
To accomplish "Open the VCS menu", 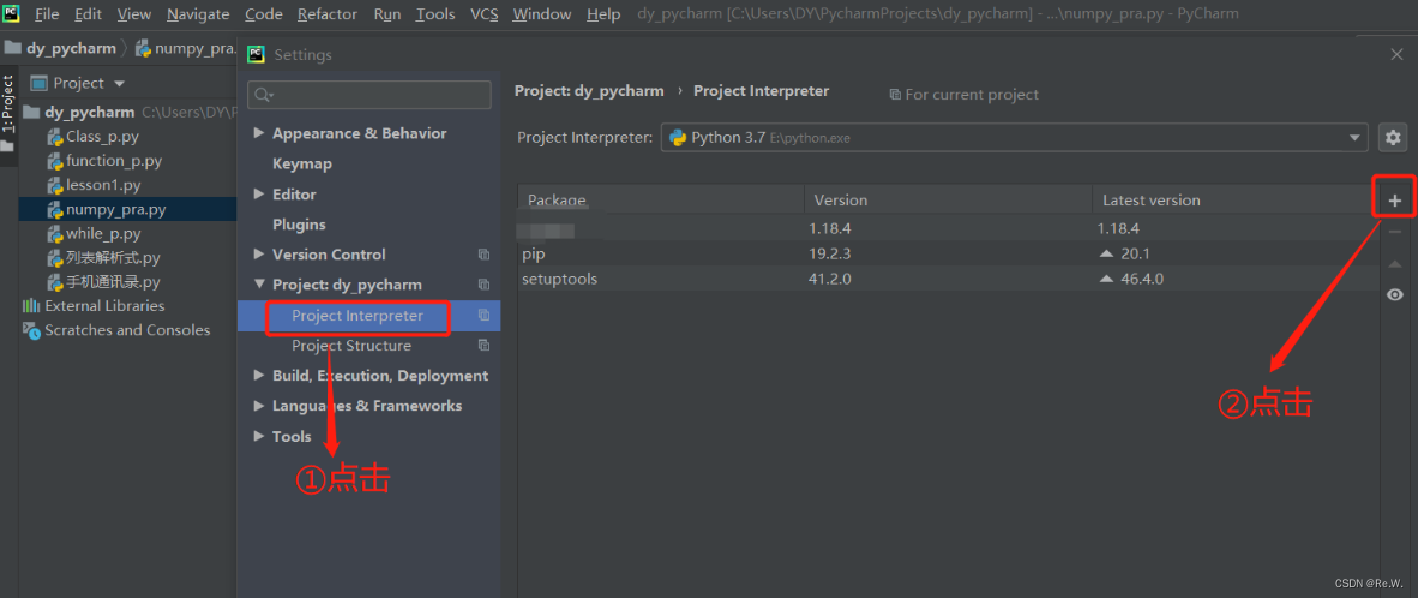I will (484, 14).
